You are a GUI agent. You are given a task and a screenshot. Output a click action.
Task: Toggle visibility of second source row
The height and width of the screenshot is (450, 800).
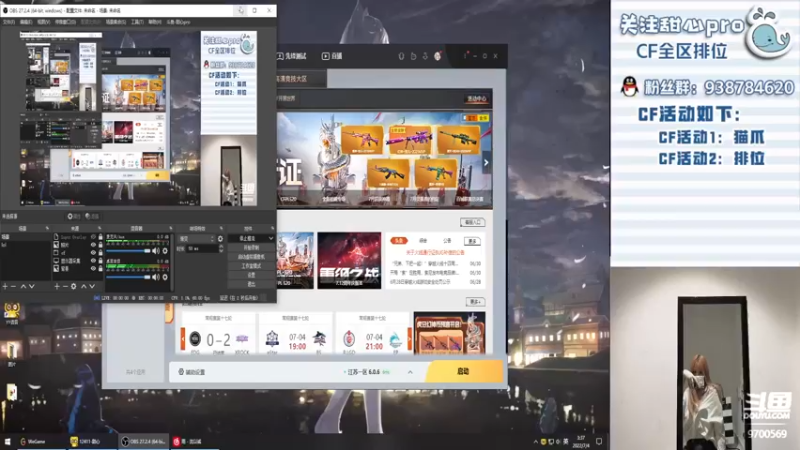(x=93, y=245)
